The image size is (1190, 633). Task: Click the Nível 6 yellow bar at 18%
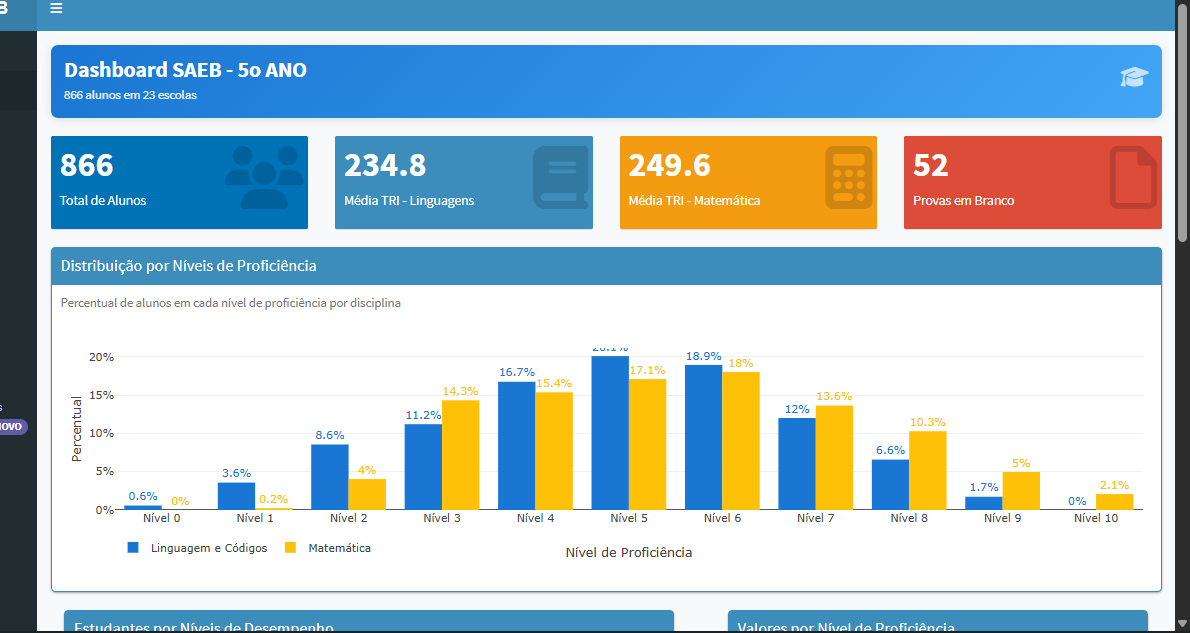pyautogui.click(x=741, y=440)
